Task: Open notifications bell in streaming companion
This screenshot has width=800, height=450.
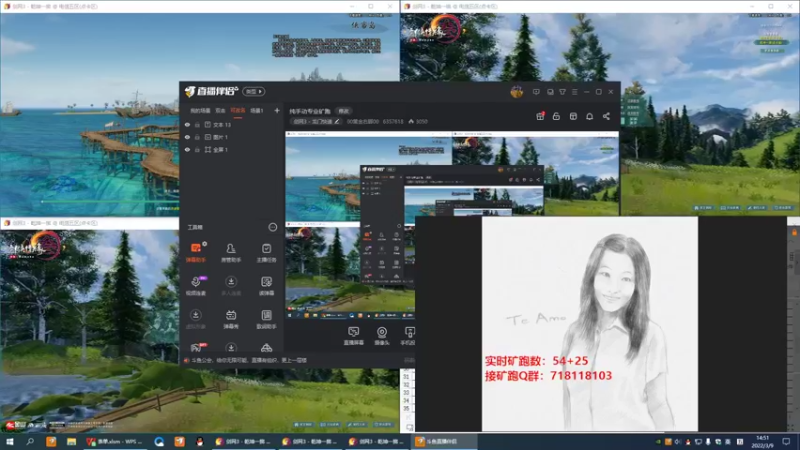Action: tap(589, 116)
